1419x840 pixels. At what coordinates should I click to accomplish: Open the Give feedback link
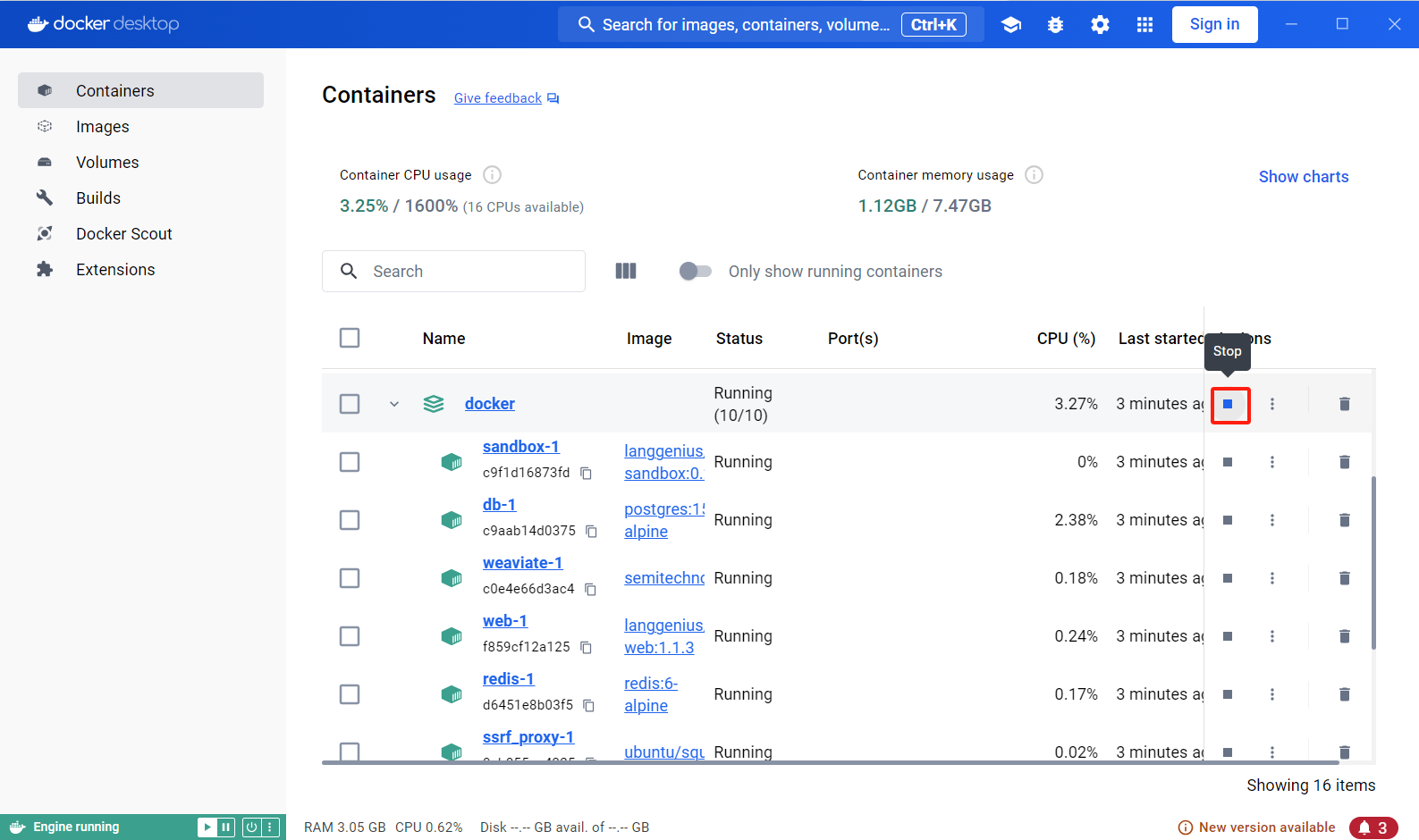click(x=506, y=98)
